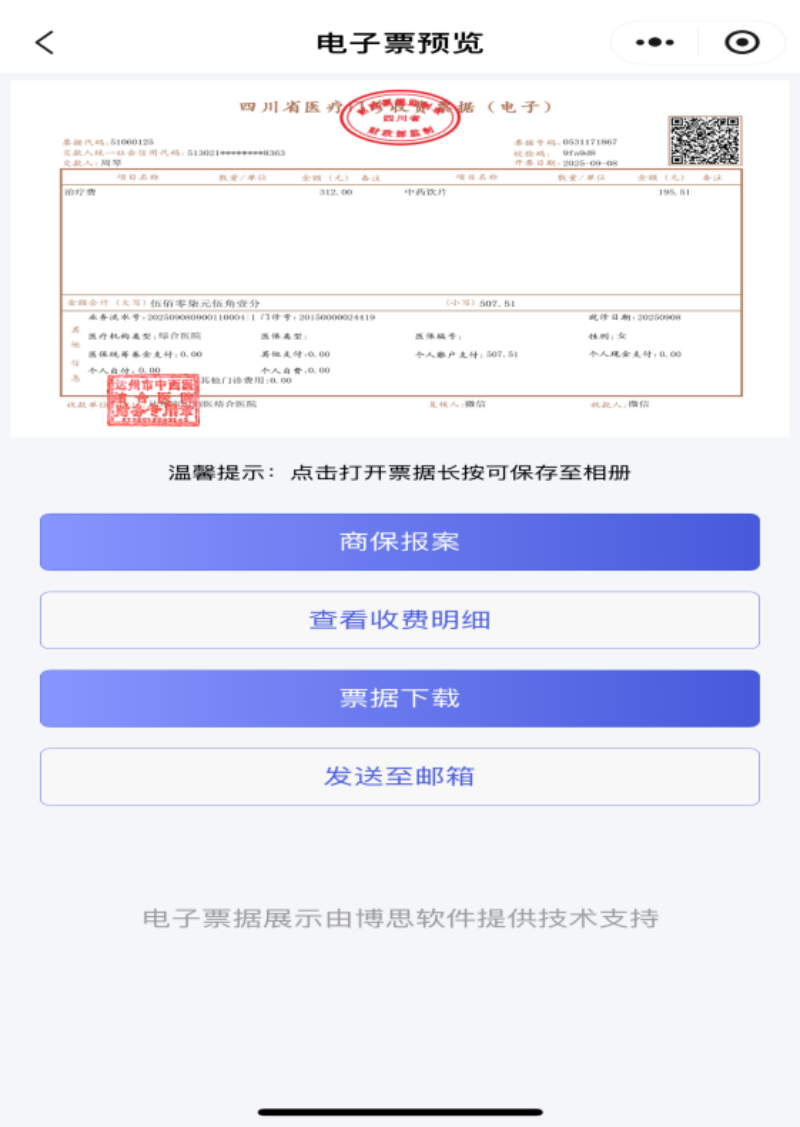Viewport: 800px width, 1127px height.
Task: Tap the home indicator bar at bottom
Action: click(x=400, y=1113)
